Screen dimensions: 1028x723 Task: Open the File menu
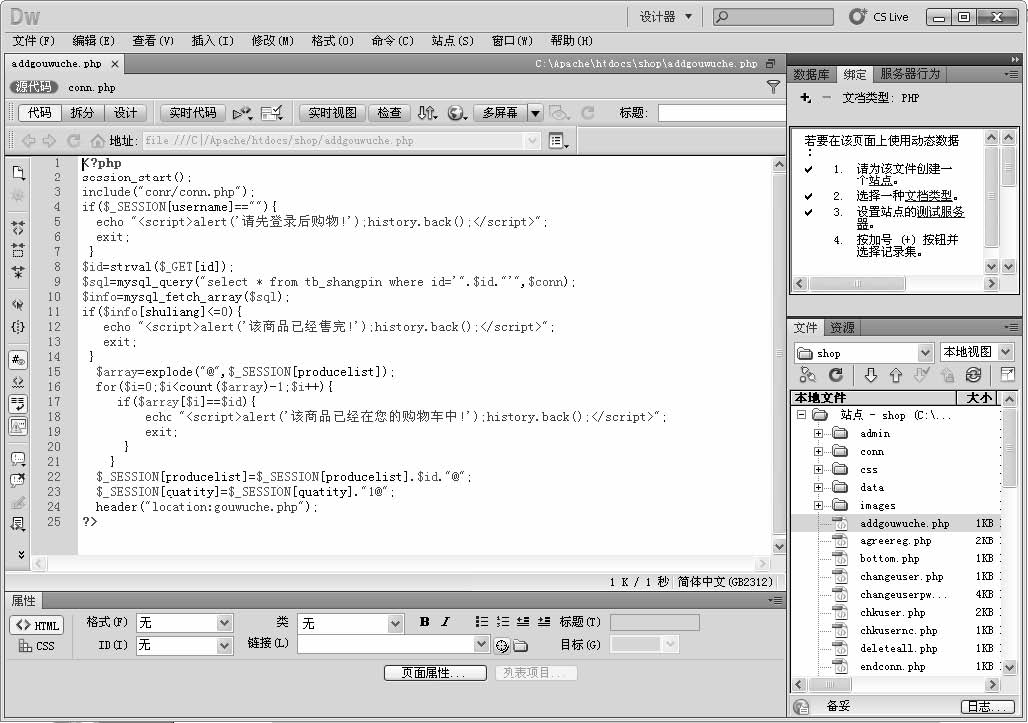34,41
